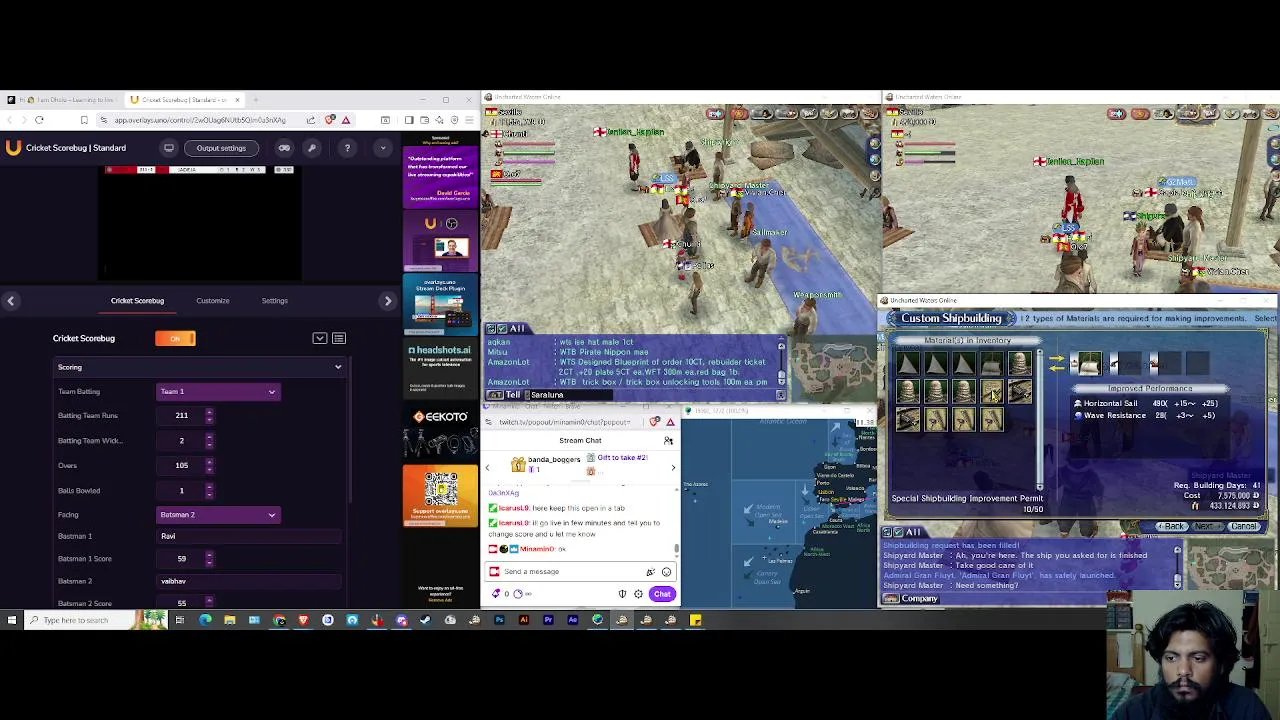The height and width of the screenshot is (720, 1280).
Task: Open the Facing dropdown set to Batsman 2
Action: (x=217, y=515)
